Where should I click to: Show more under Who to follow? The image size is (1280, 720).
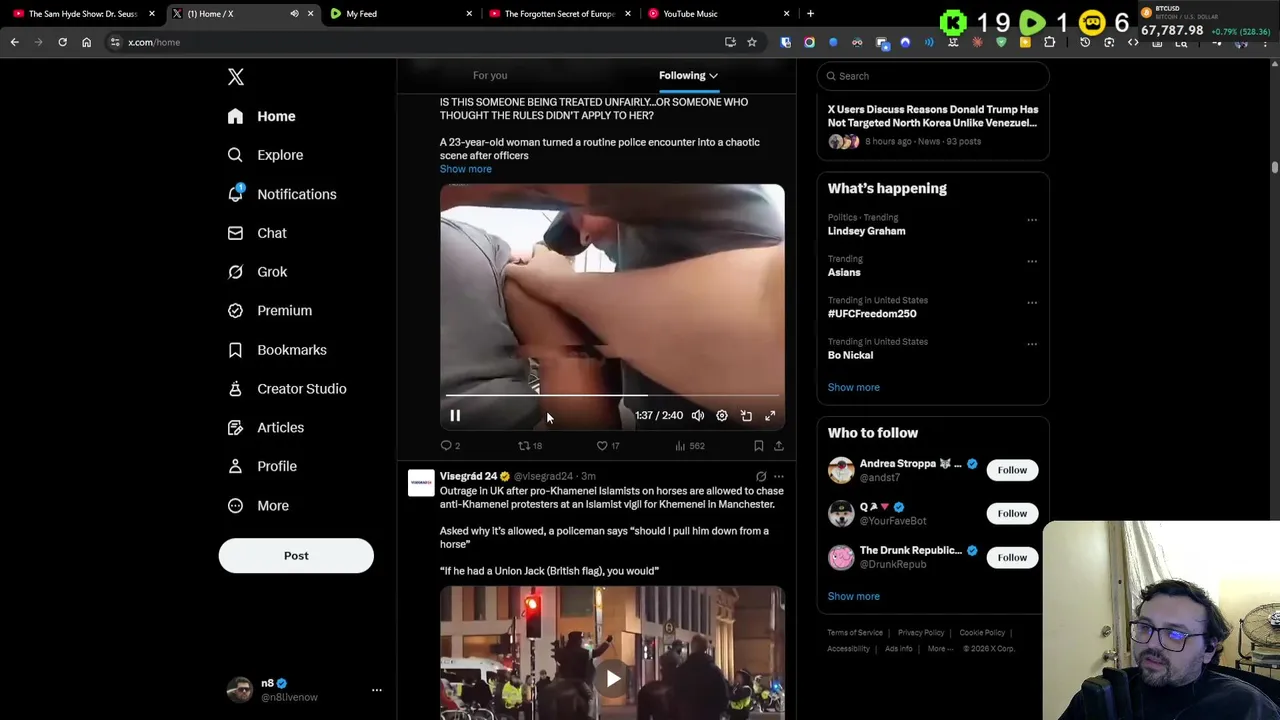click(853, 596)
